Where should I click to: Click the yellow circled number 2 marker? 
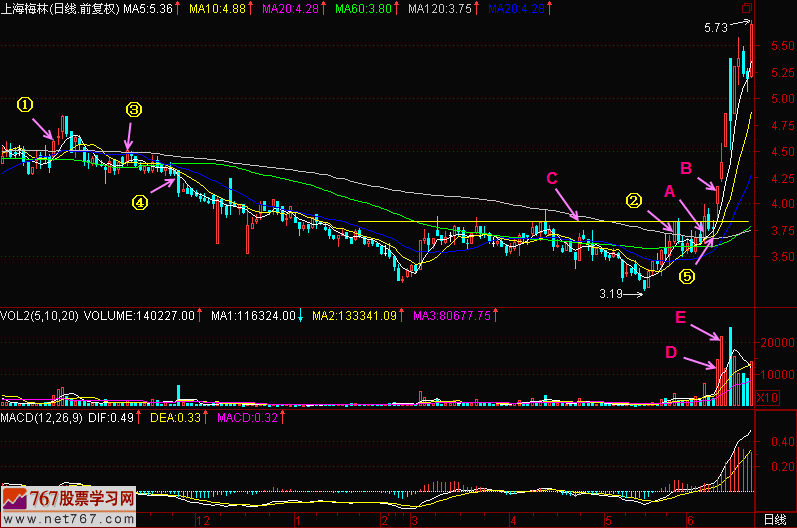tap(633, 199)
